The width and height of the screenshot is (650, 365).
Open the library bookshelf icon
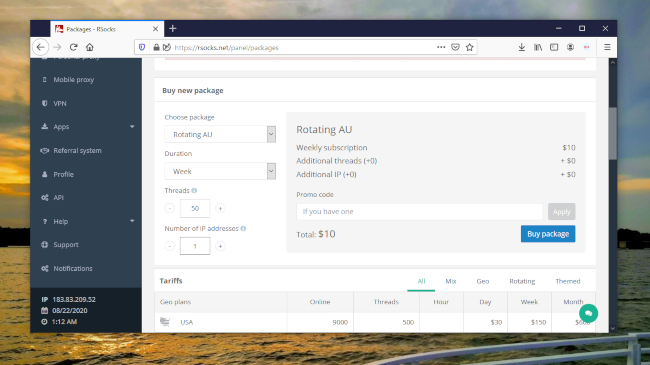point(538,47)
